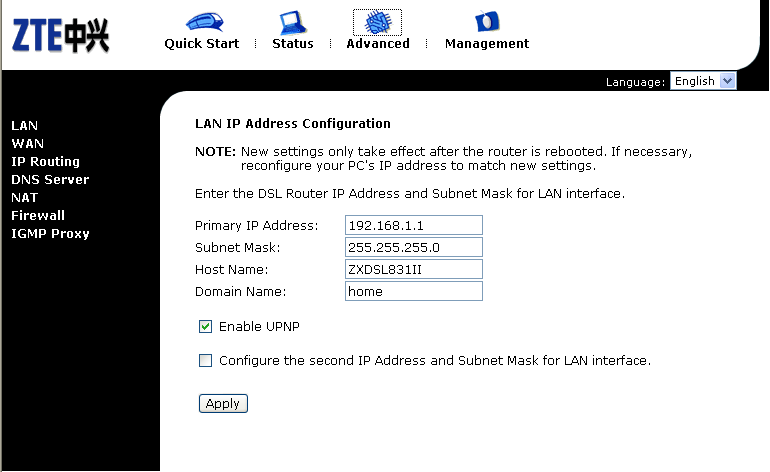Focus the Domain Name field
The width and height of the screenshot is (770, 472).
pyautogui.click(x=413, y=291)
